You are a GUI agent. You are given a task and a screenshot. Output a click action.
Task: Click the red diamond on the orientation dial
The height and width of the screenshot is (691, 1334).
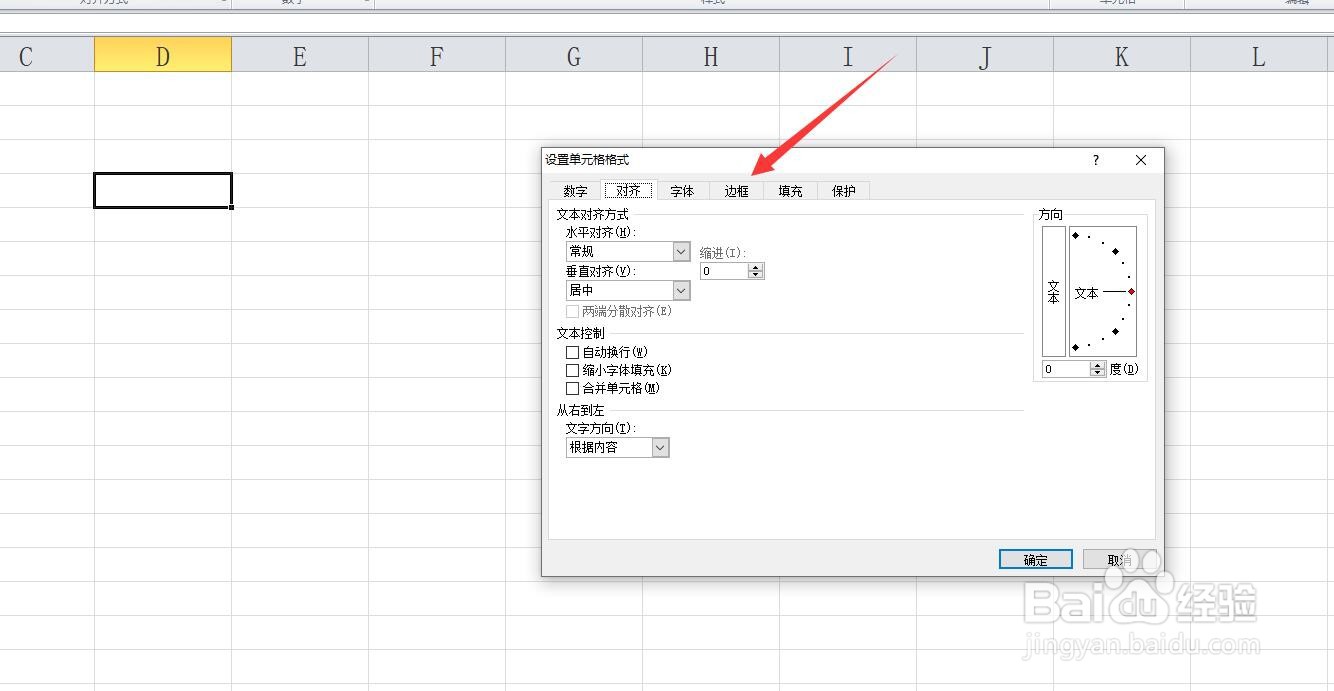pyautogui.click(x=1131, y=292)
